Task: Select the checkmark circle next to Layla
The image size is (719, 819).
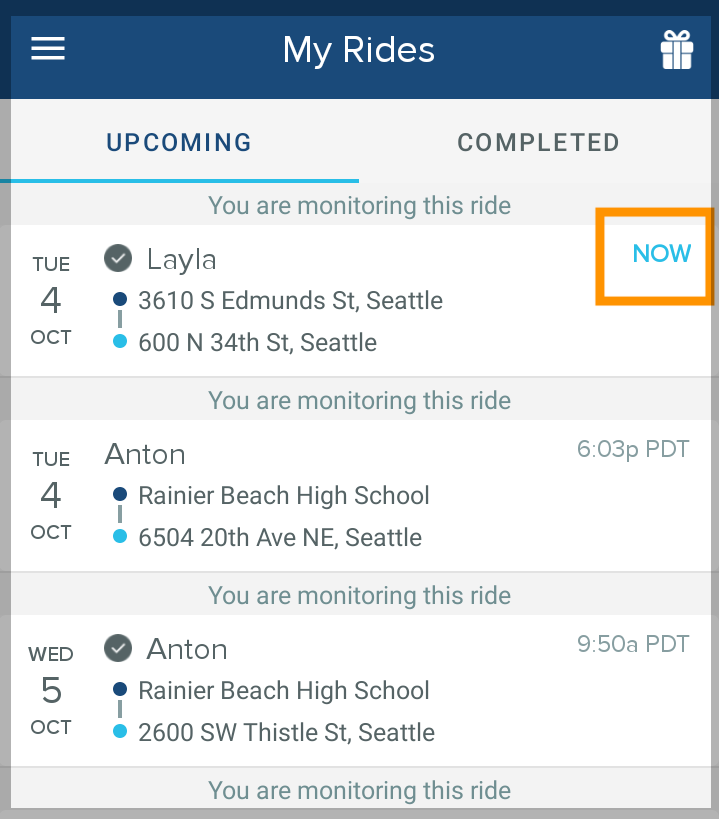Action: click(x=117, y=258)
